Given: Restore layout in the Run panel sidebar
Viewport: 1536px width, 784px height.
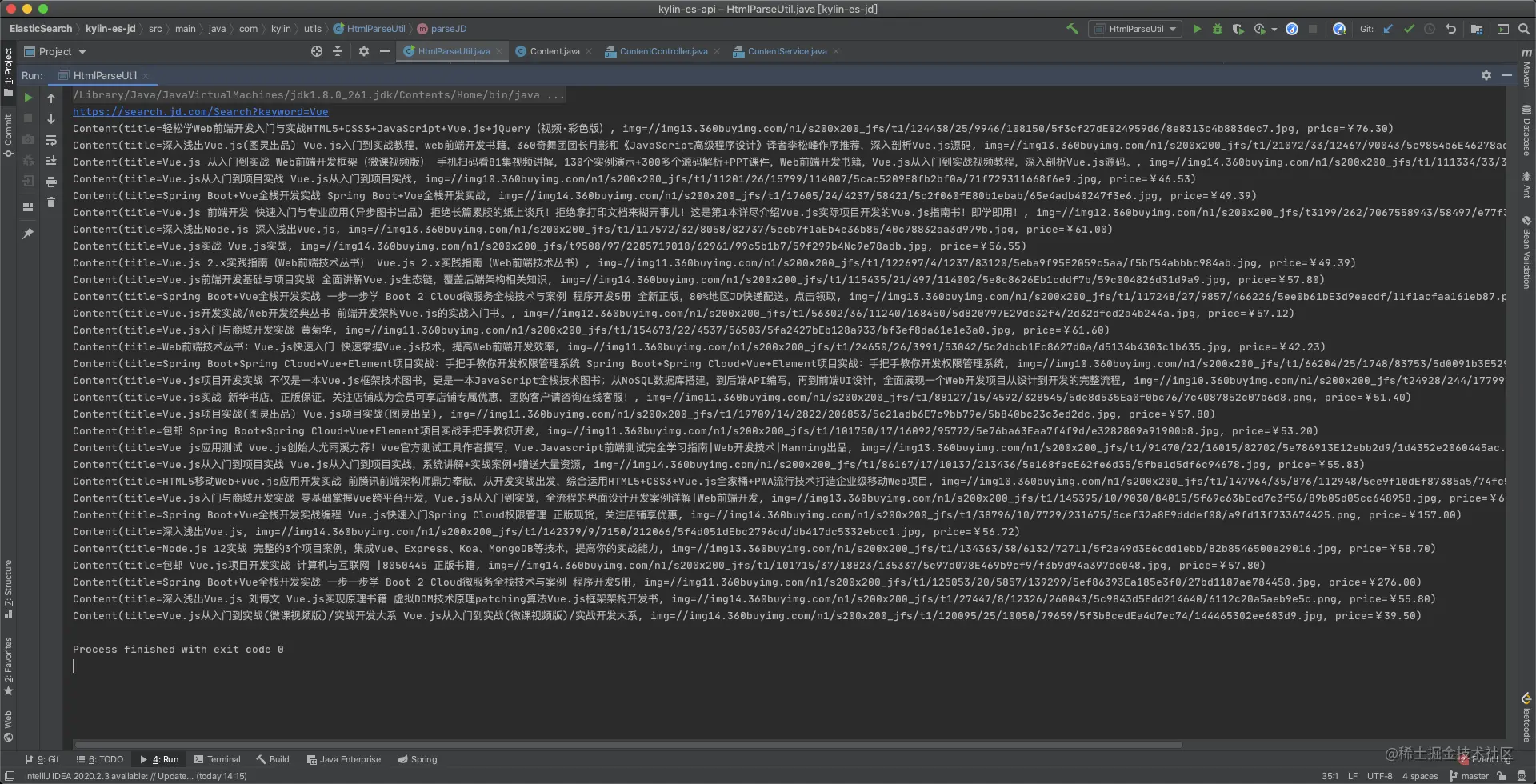Looking at the screenshot, I should 28,206.
